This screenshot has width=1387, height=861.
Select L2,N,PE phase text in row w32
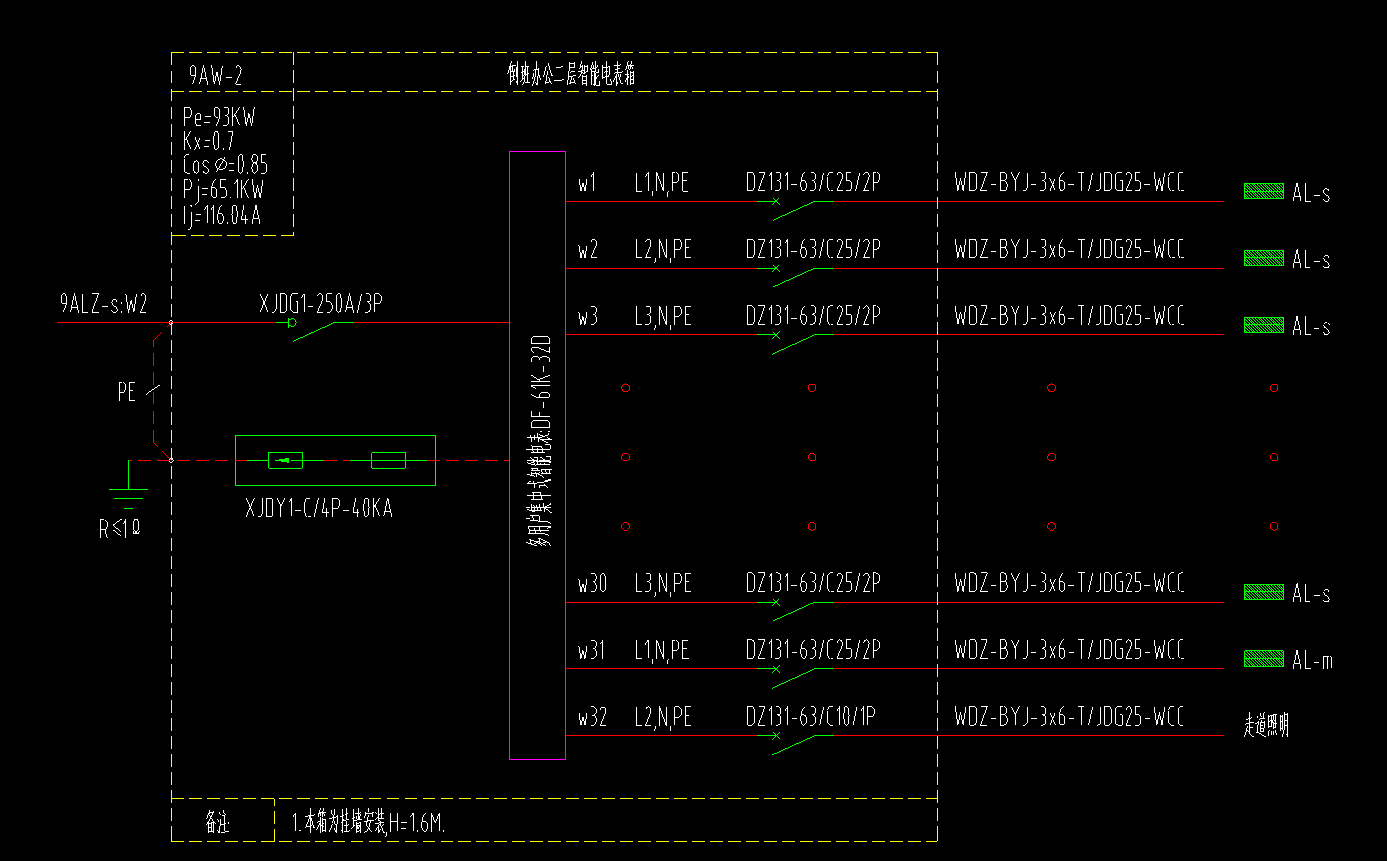(662, 718)
